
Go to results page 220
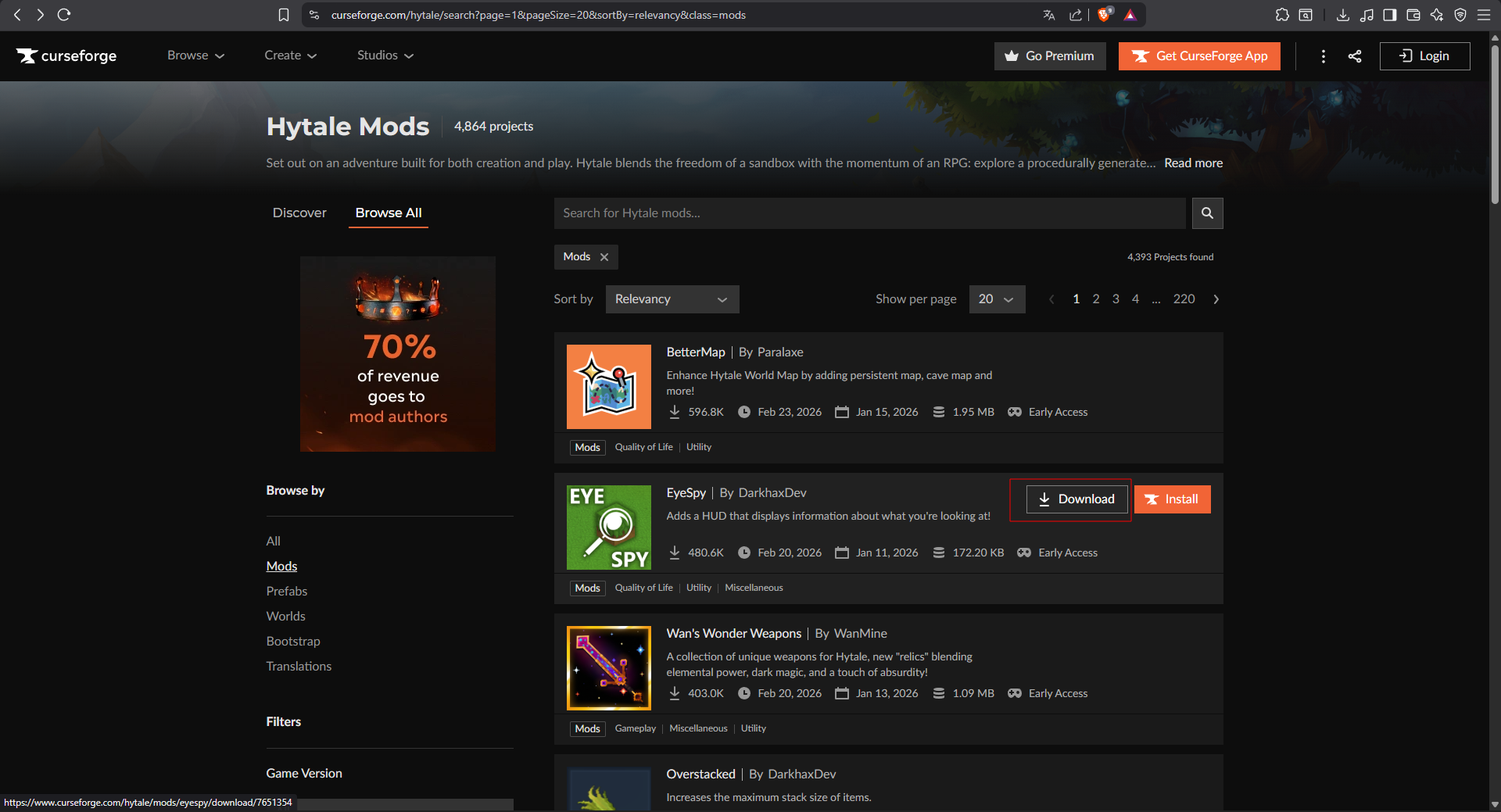pyautogui.click(x=1184, y=299)
